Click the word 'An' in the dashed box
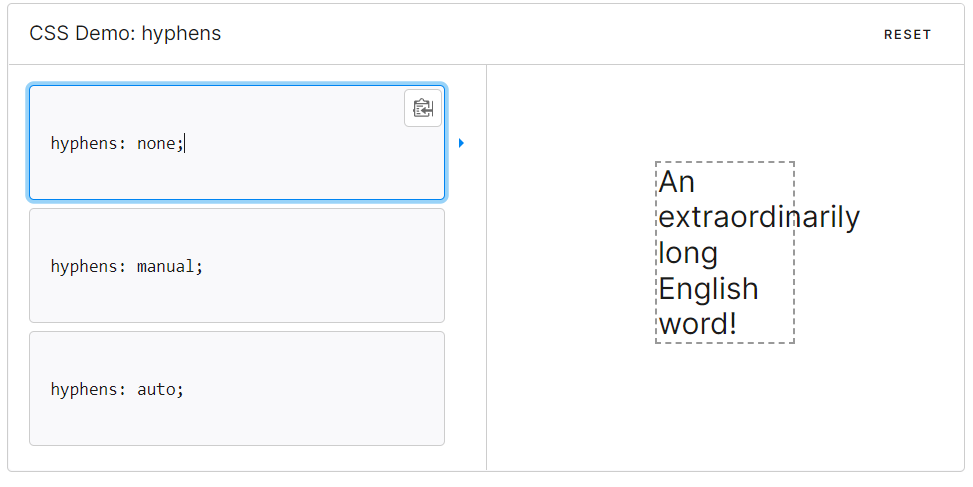 (x=676, y=182)
